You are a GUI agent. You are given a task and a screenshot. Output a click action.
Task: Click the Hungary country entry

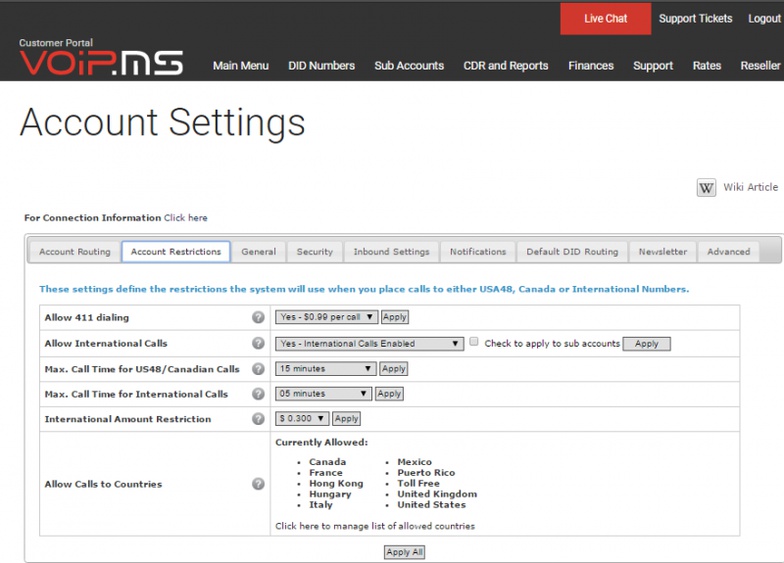[x=330, y=494]
